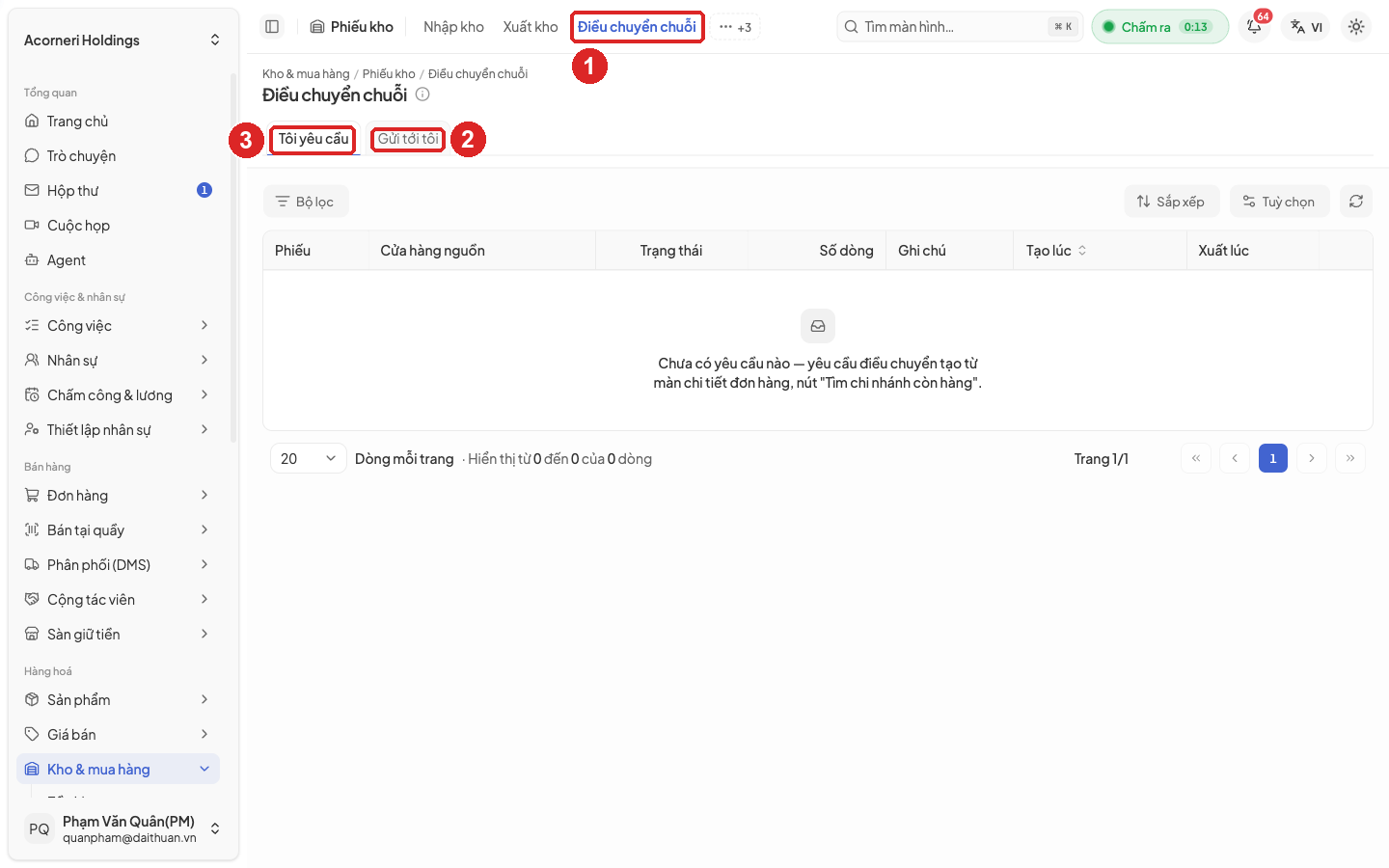Open user menu for Phạm Văn Quân

click(x=123, y=829)
